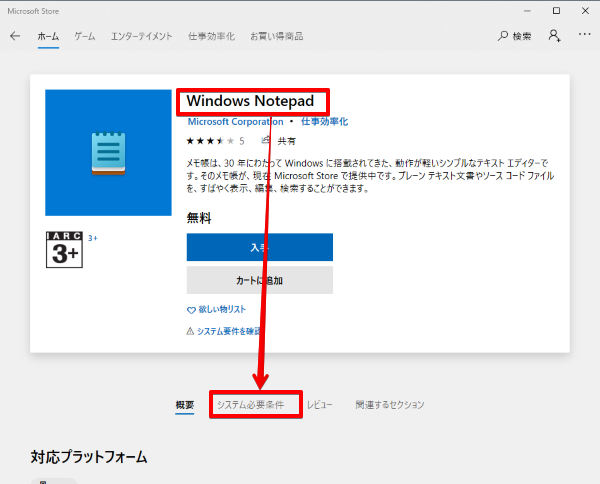Open Microsoft Corporation publisher link

tap(235, 122)
